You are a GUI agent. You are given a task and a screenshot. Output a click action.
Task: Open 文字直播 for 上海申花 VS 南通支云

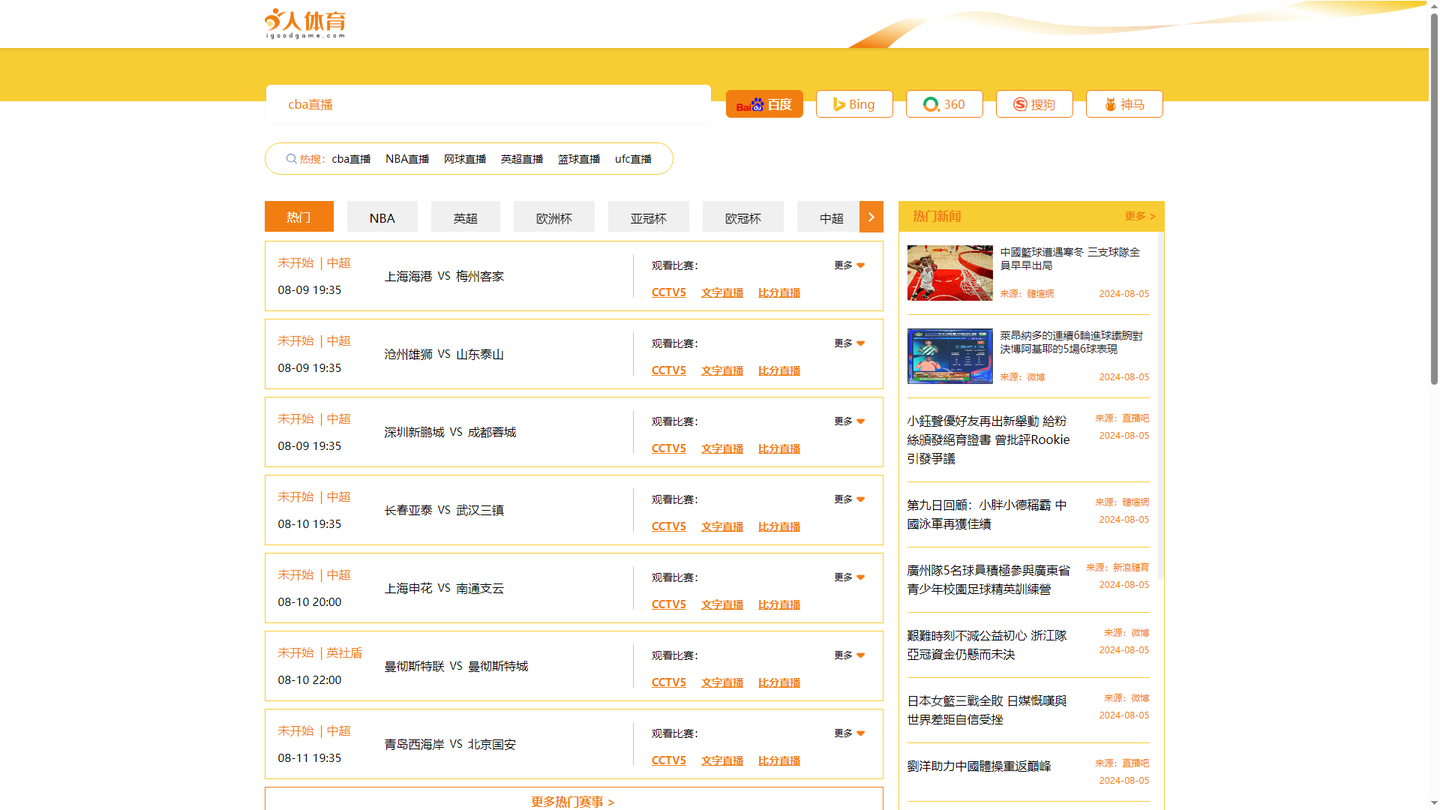(722, 604)
